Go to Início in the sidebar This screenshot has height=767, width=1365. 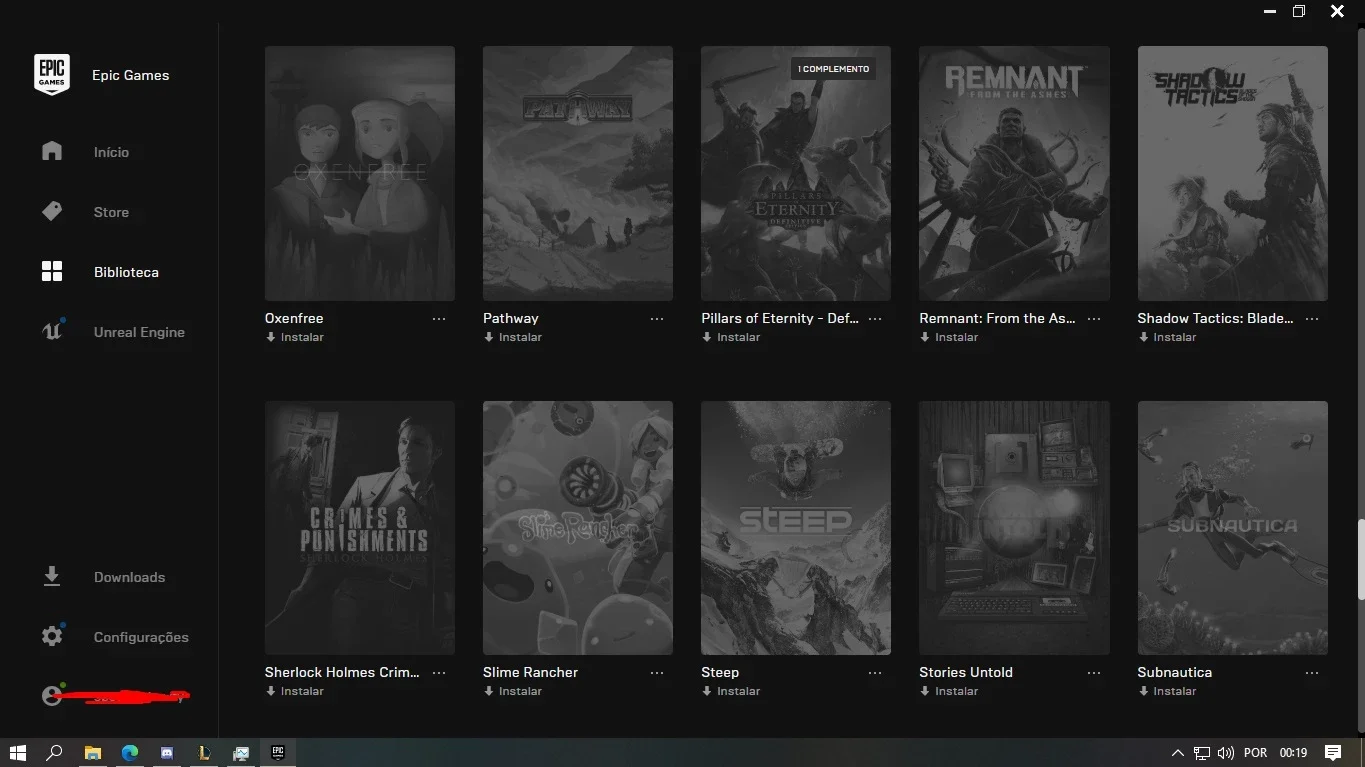tap(111, 152)
